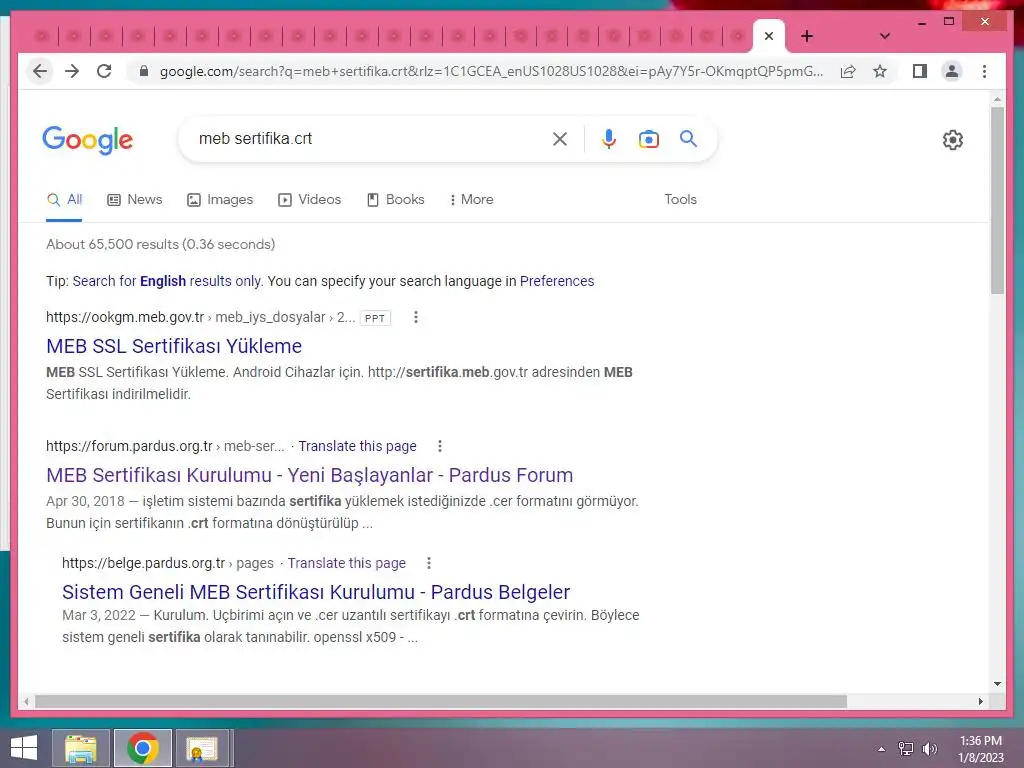
Task: Click the horizontal scrollbar thumb
Action: 441,701
